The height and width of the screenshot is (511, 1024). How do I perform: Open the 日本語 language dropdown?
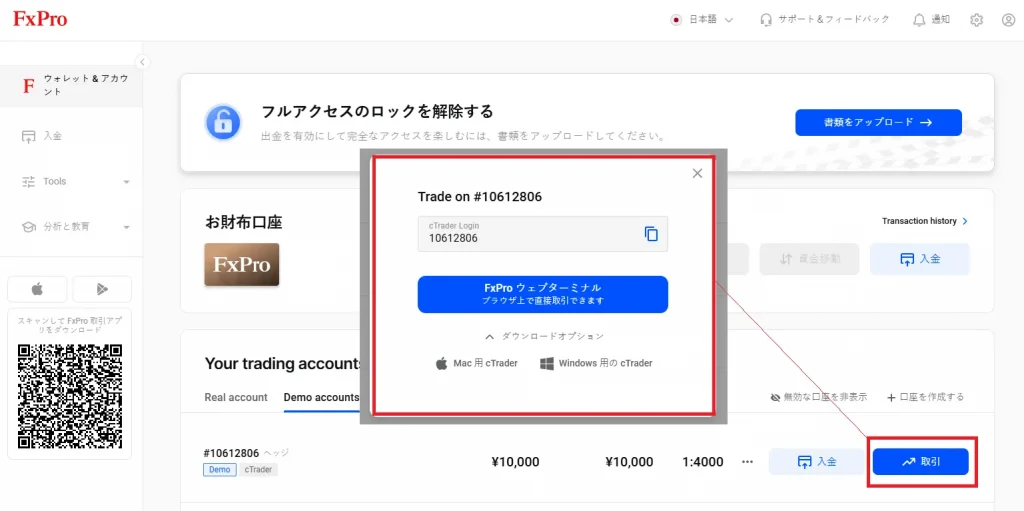[702, 20]
